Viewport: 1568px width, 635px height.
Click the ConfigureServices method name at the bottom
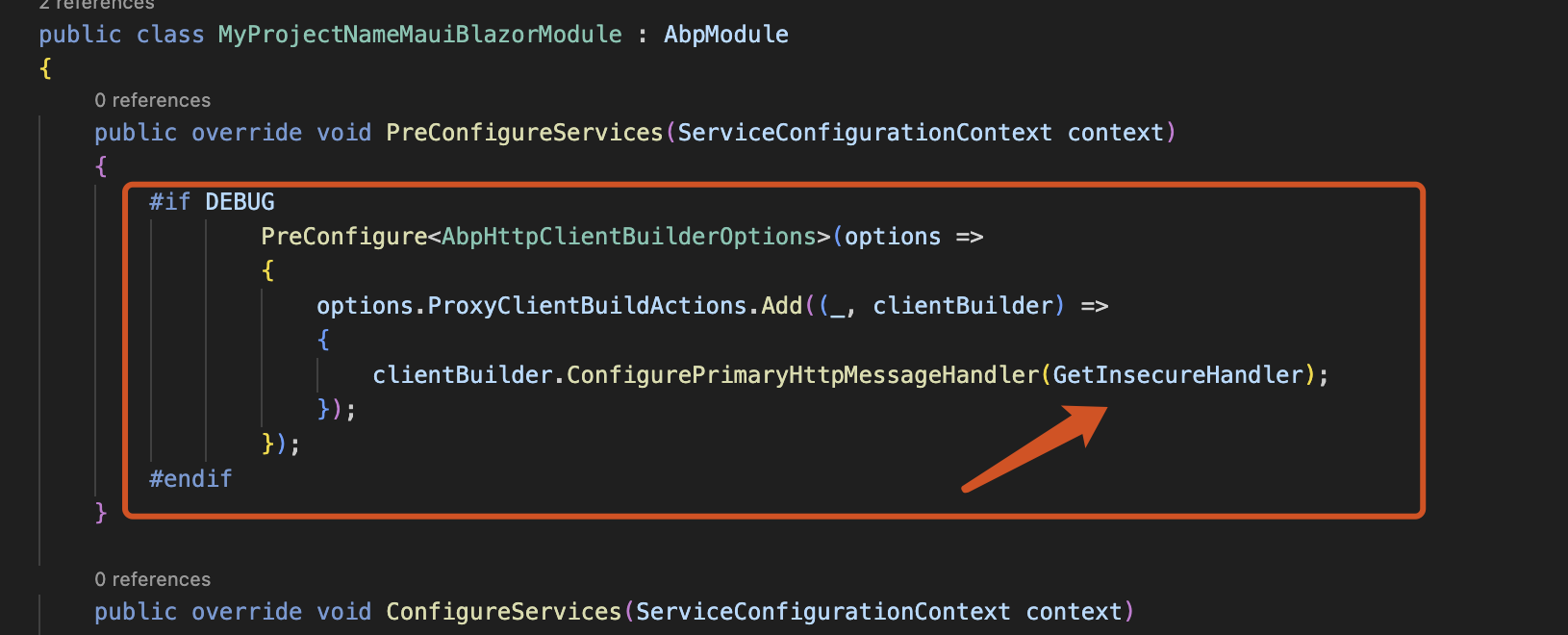pos(503,612)
